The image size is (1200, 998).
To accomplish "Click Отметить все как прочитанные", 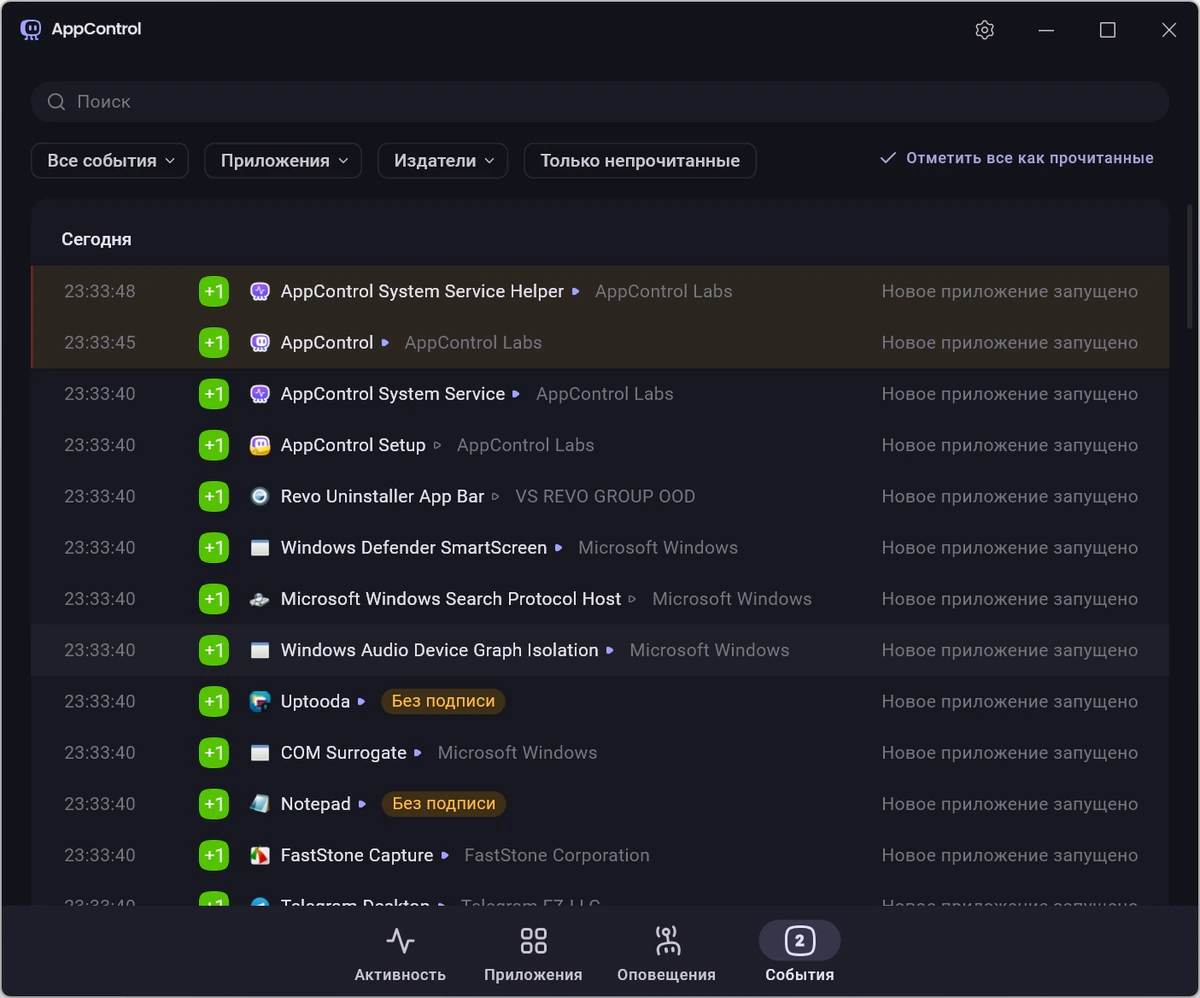I will coord(1017,158).
